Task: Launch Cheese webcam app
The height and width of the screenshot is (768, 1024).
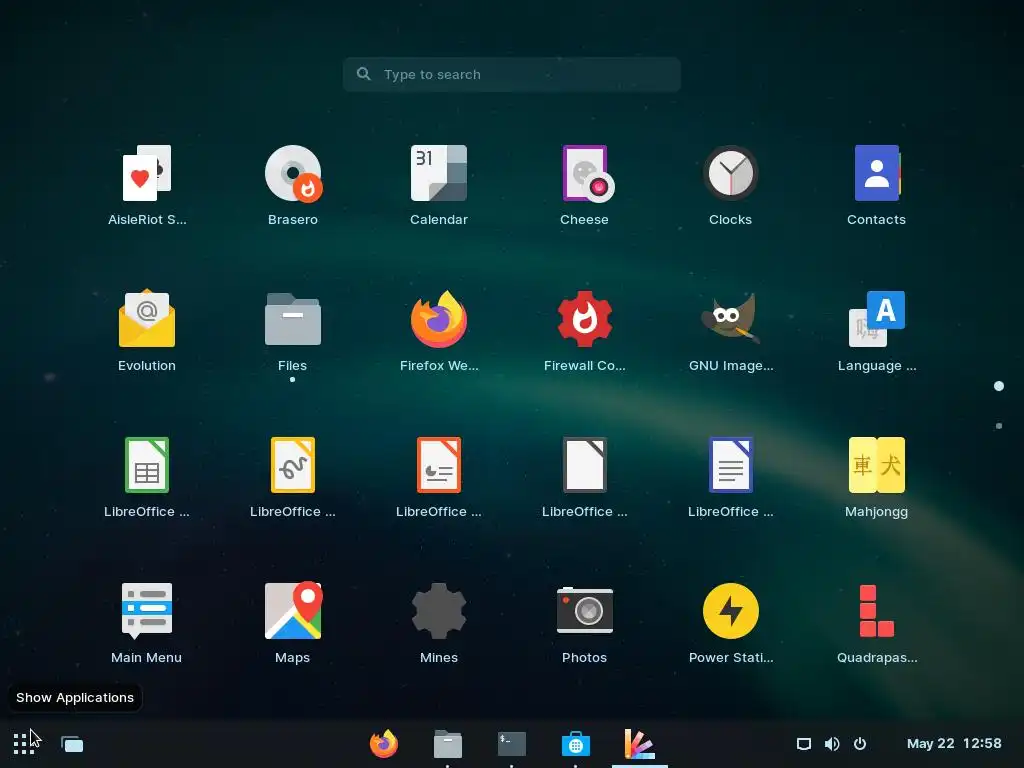Action: 584,185
